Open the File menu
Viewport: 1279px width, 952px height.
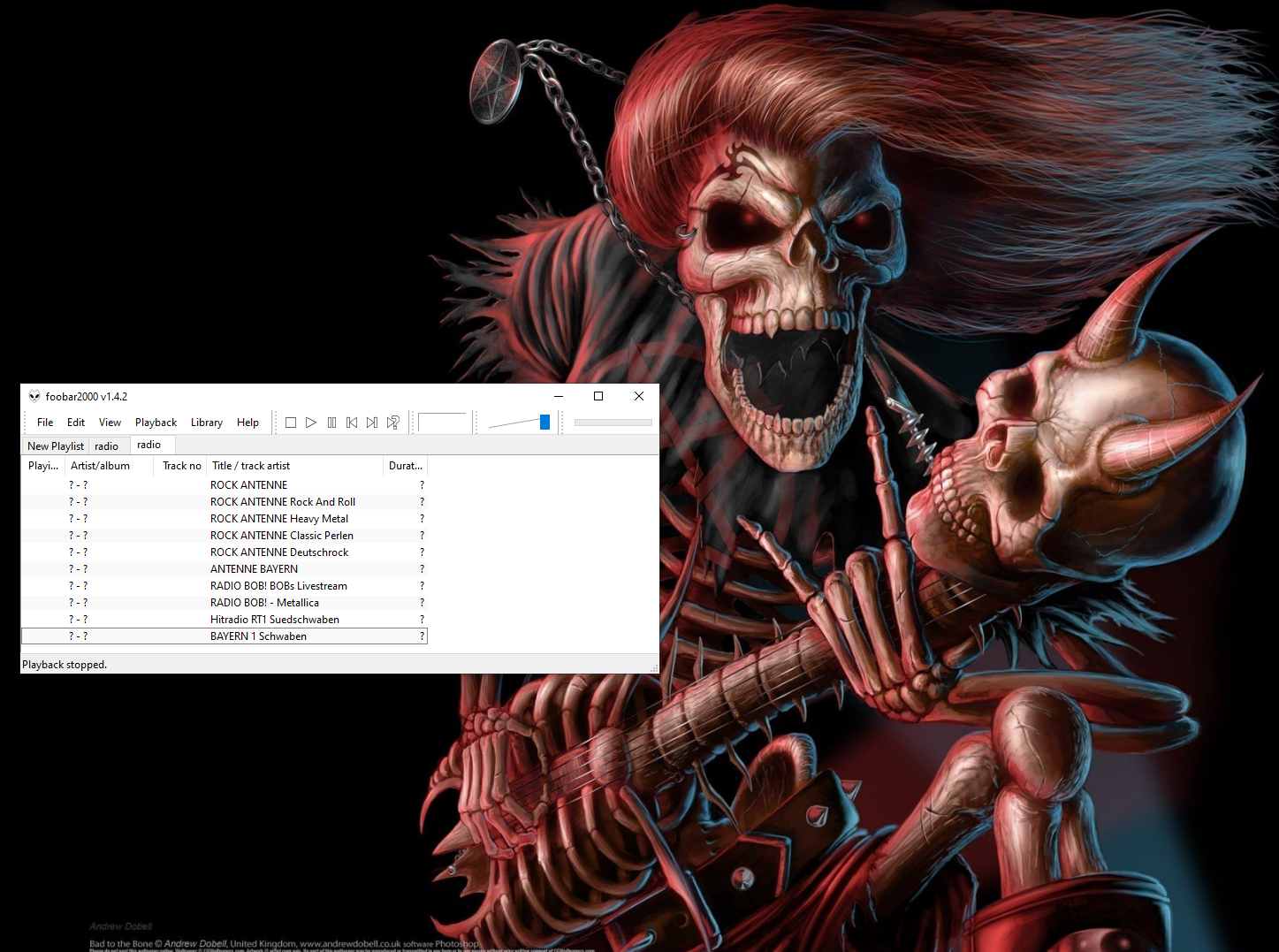click(45, 423)
